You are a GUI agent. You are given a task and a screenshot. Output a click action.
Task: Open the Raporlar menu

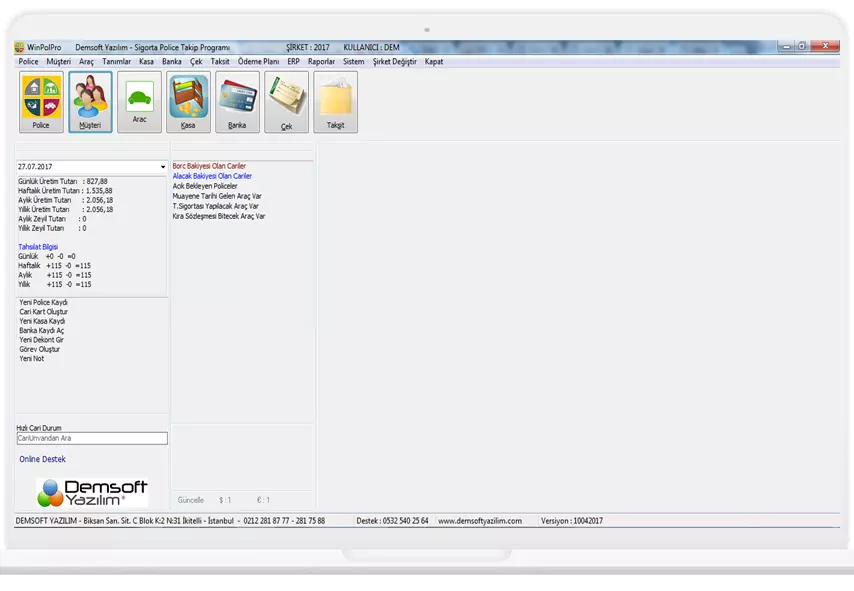coord(321,62)
